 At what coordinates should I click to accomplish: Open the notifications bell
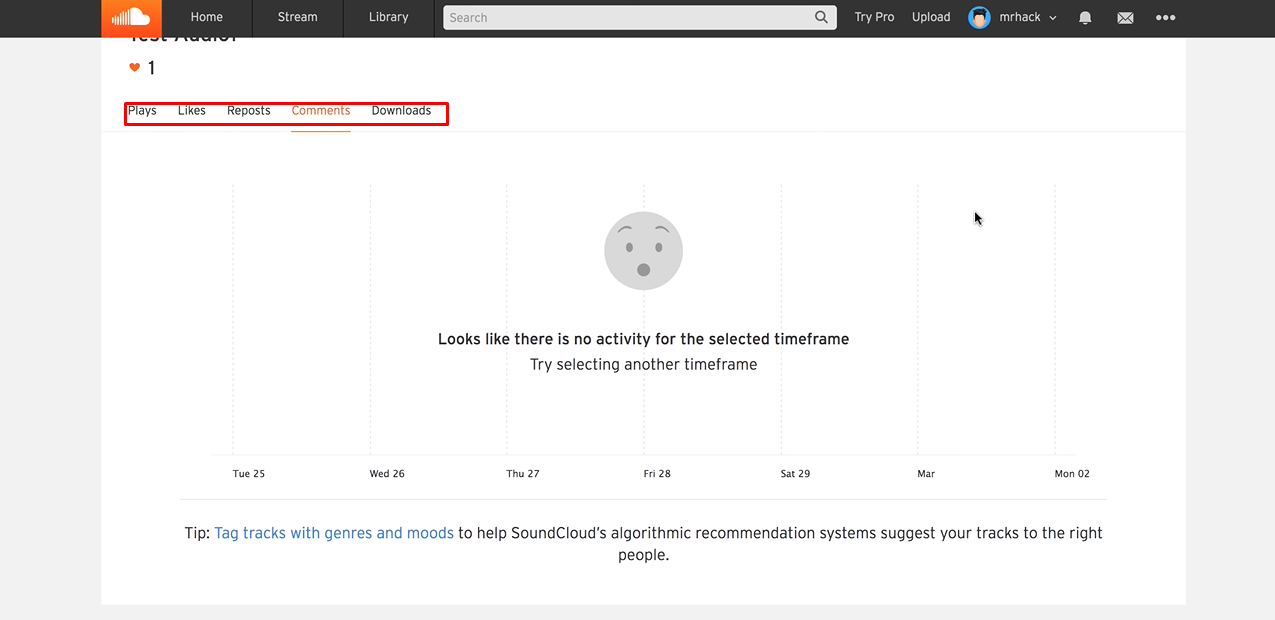[1085, 17]
